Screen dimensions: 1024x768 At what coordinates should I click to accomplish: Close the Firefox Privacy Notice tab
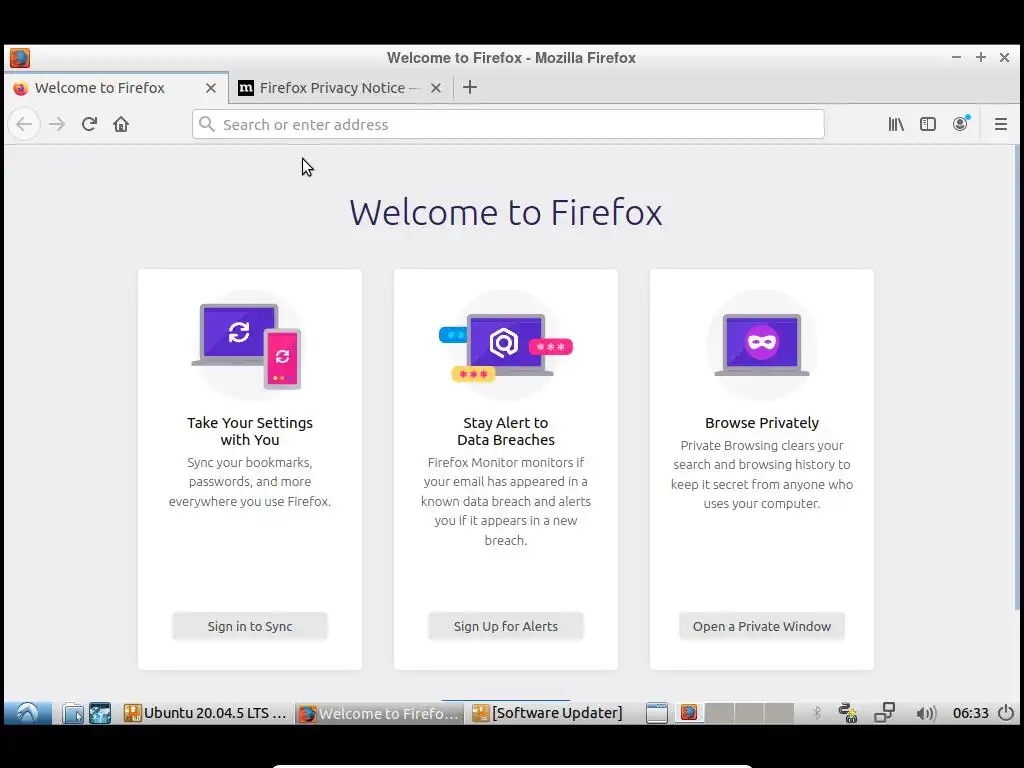436,88
